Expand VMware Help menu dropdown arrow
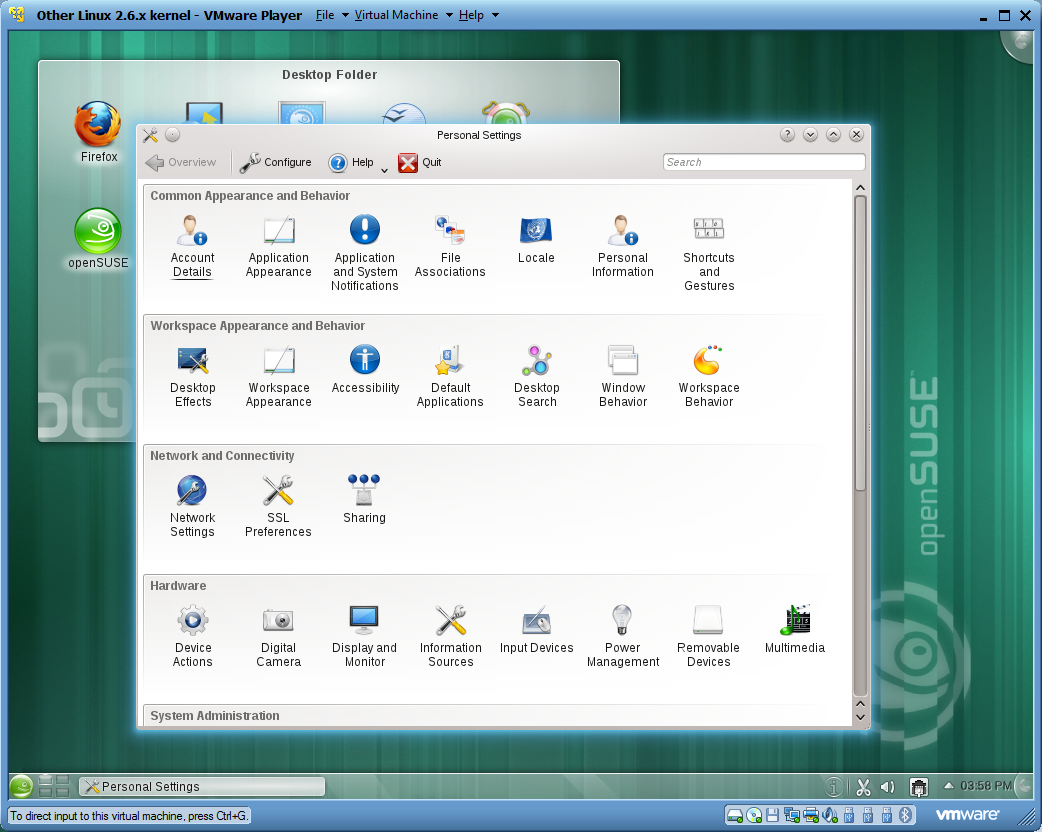 tap(495, 15)
